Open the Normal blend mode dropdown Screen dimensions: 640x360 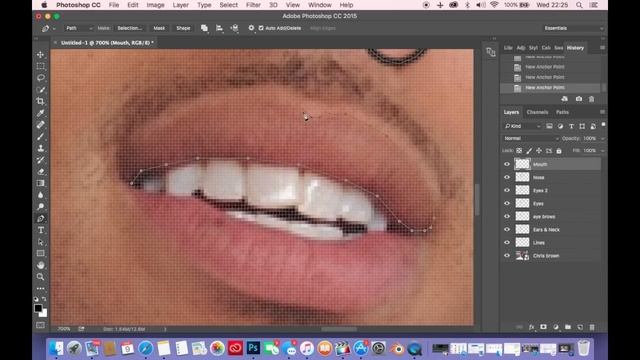(531, 138)
